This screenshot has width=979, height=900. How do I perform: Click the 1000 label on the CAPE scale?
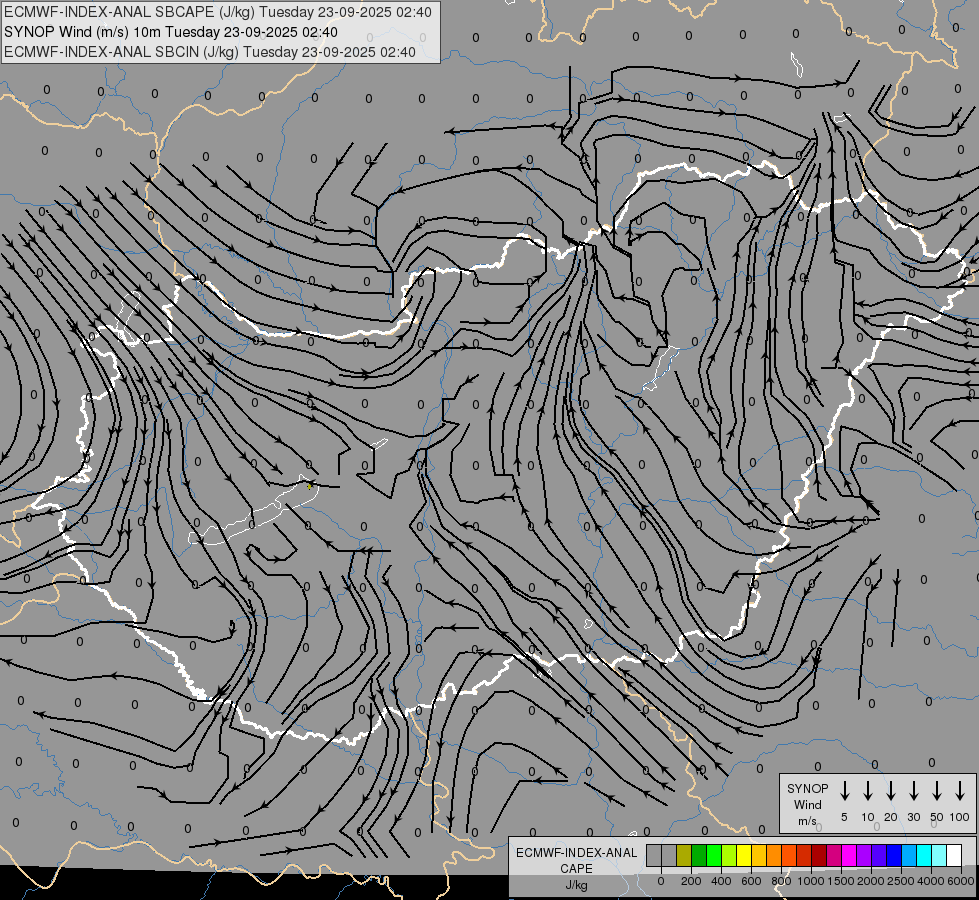811,881
